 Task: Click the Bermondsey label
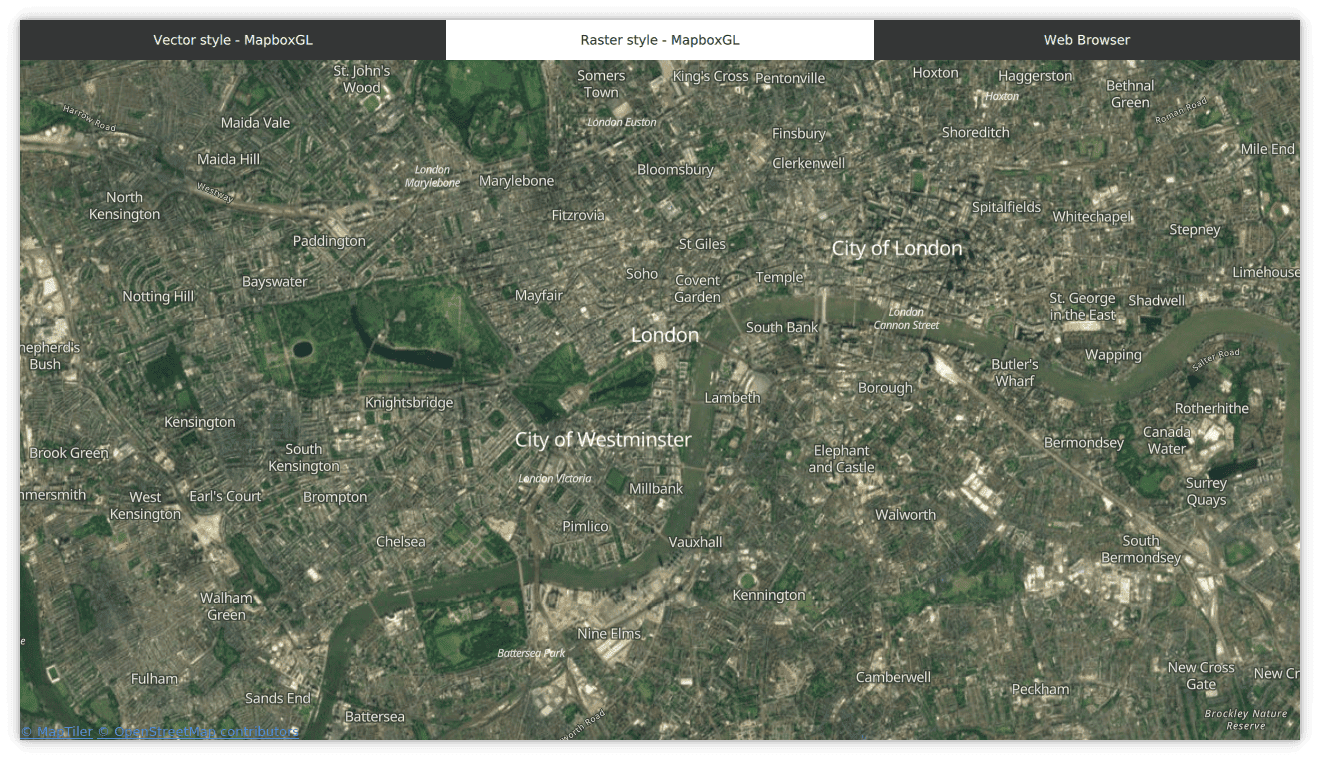point(1083,442)
